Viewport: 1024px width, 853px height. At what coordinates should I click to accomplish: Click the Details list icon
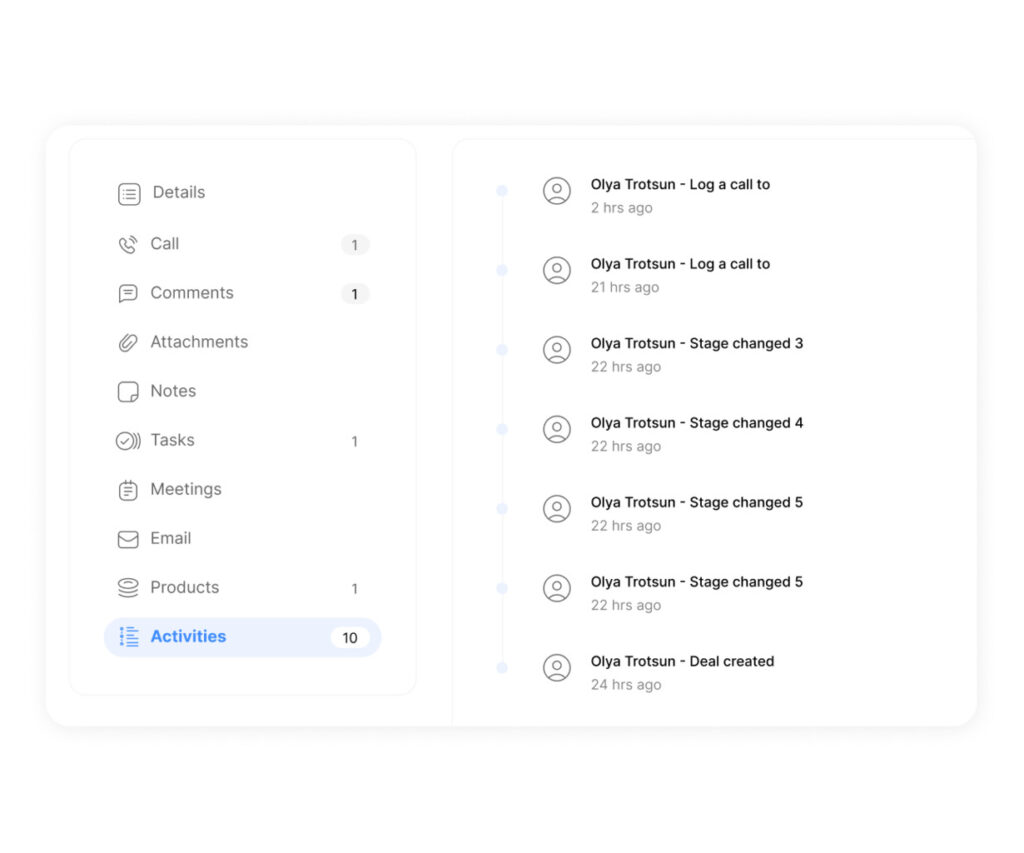(129, 194)
